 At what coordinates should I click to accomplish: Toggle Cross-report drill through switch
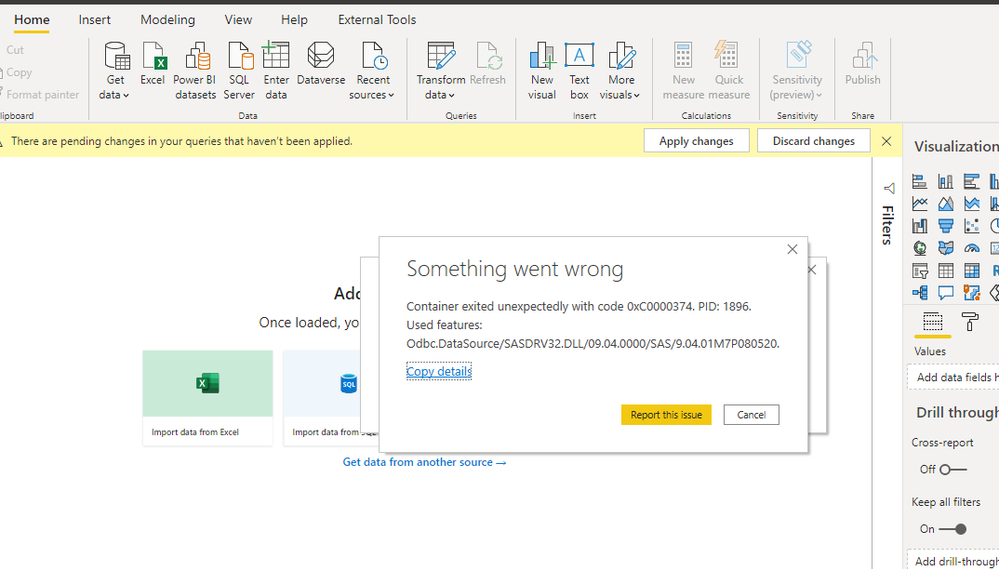tap(953, 469)
